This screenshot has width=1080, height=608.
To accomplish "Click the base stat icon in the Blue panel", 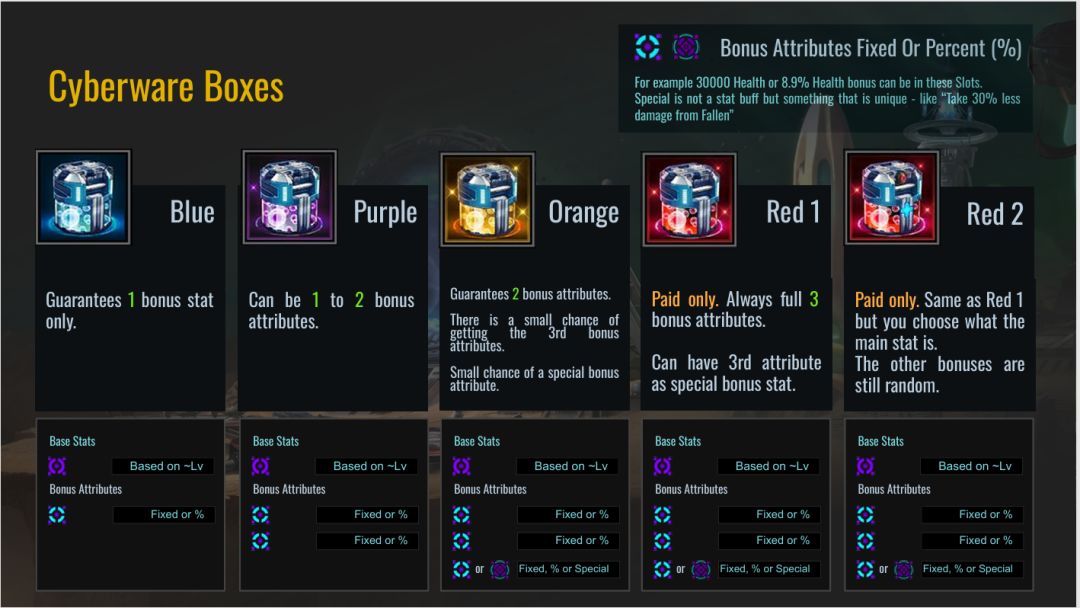I will [58, 466].
